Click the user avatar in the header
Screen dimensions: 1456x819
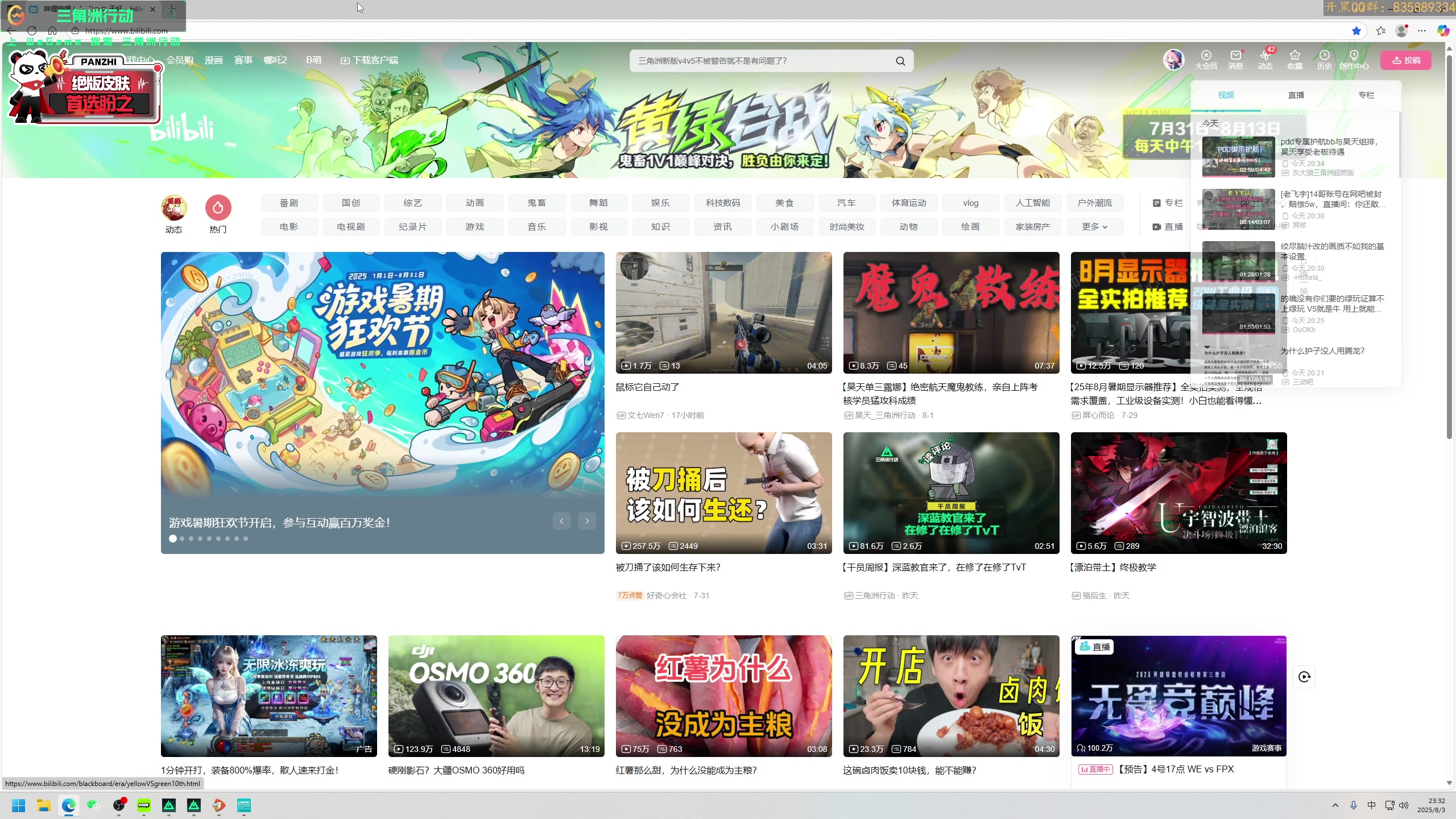[1173, 60]
